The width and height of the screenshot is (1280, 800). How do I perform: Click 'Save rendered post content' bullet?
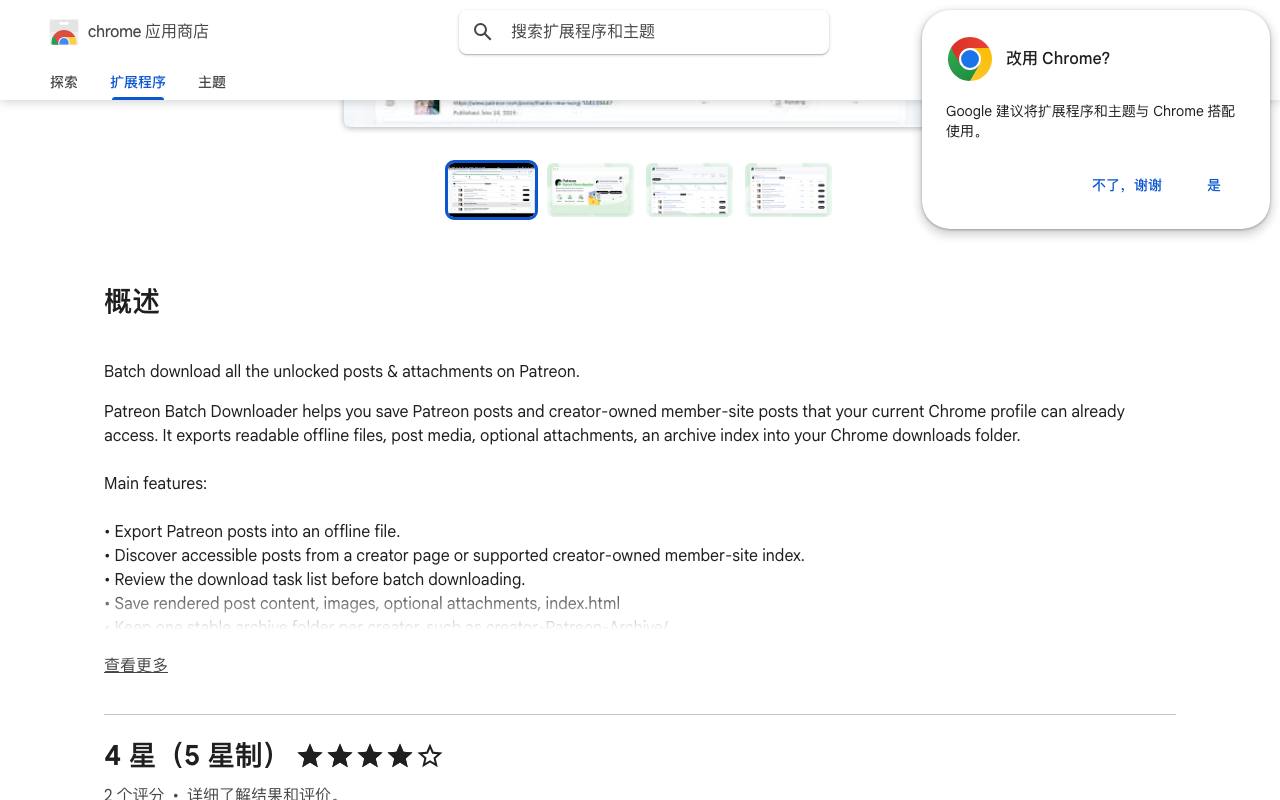(x=362, y=604)
